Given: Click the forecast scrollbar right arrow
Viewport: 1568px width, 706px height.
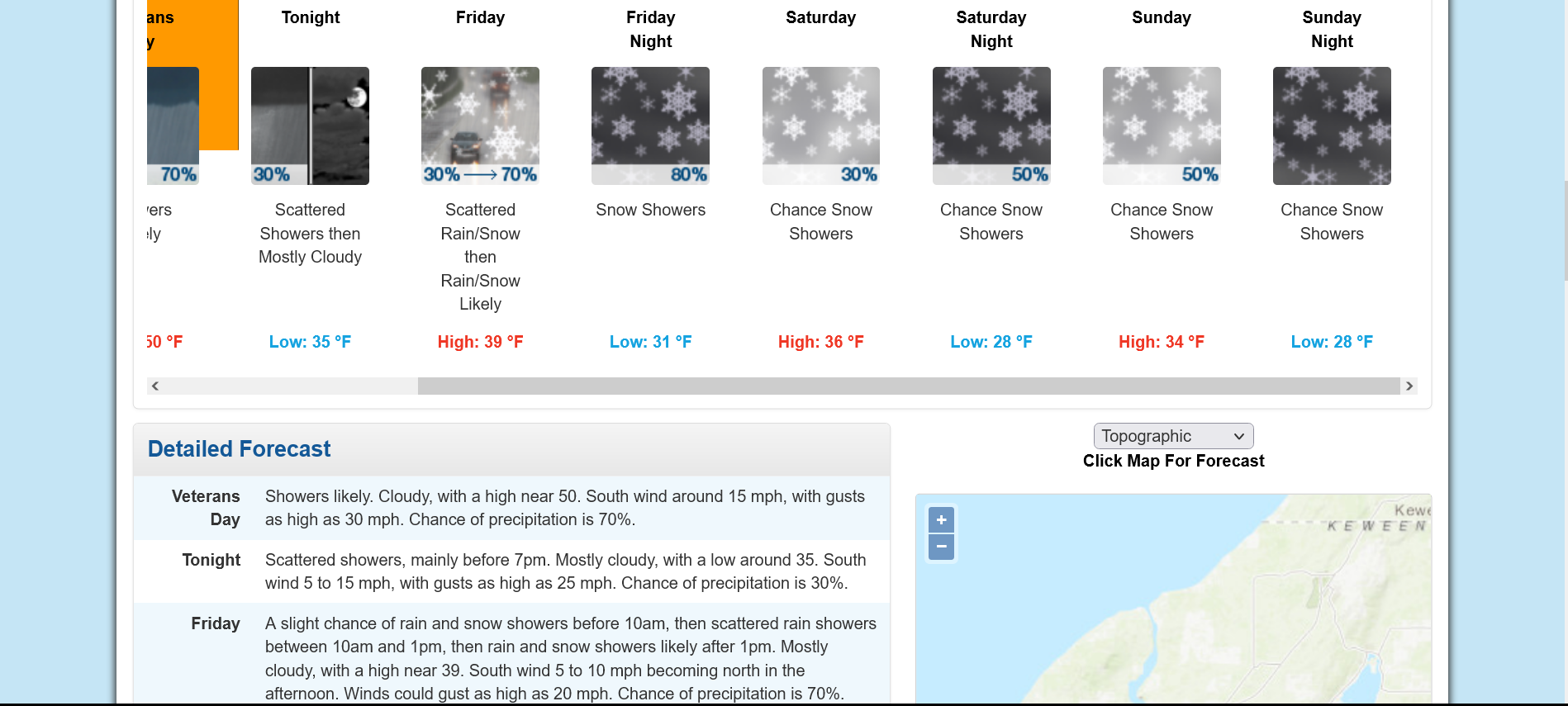Looking at the screenshot, I should (1409, 386).
